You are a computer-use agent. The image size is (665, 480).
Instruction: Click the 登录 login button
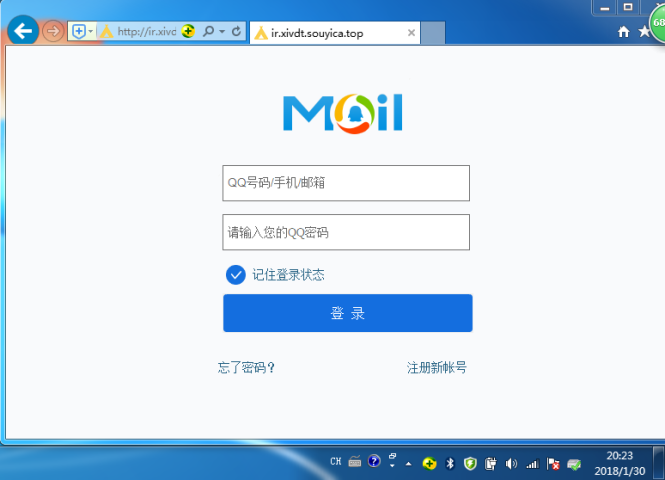pos(348,313)
